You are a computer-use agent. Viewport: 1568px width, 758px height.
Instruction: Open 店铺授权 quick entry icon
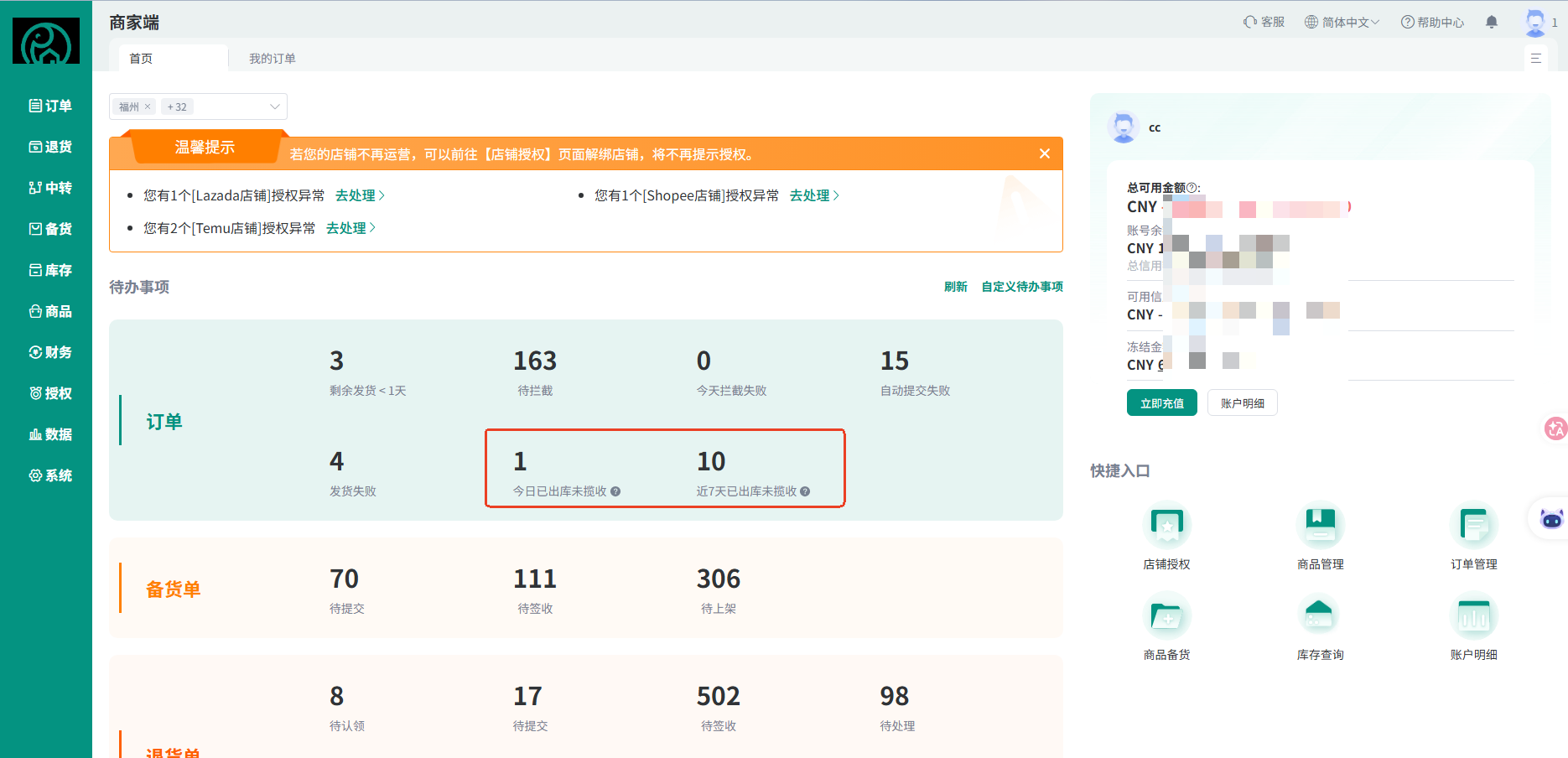[1166, 526]
